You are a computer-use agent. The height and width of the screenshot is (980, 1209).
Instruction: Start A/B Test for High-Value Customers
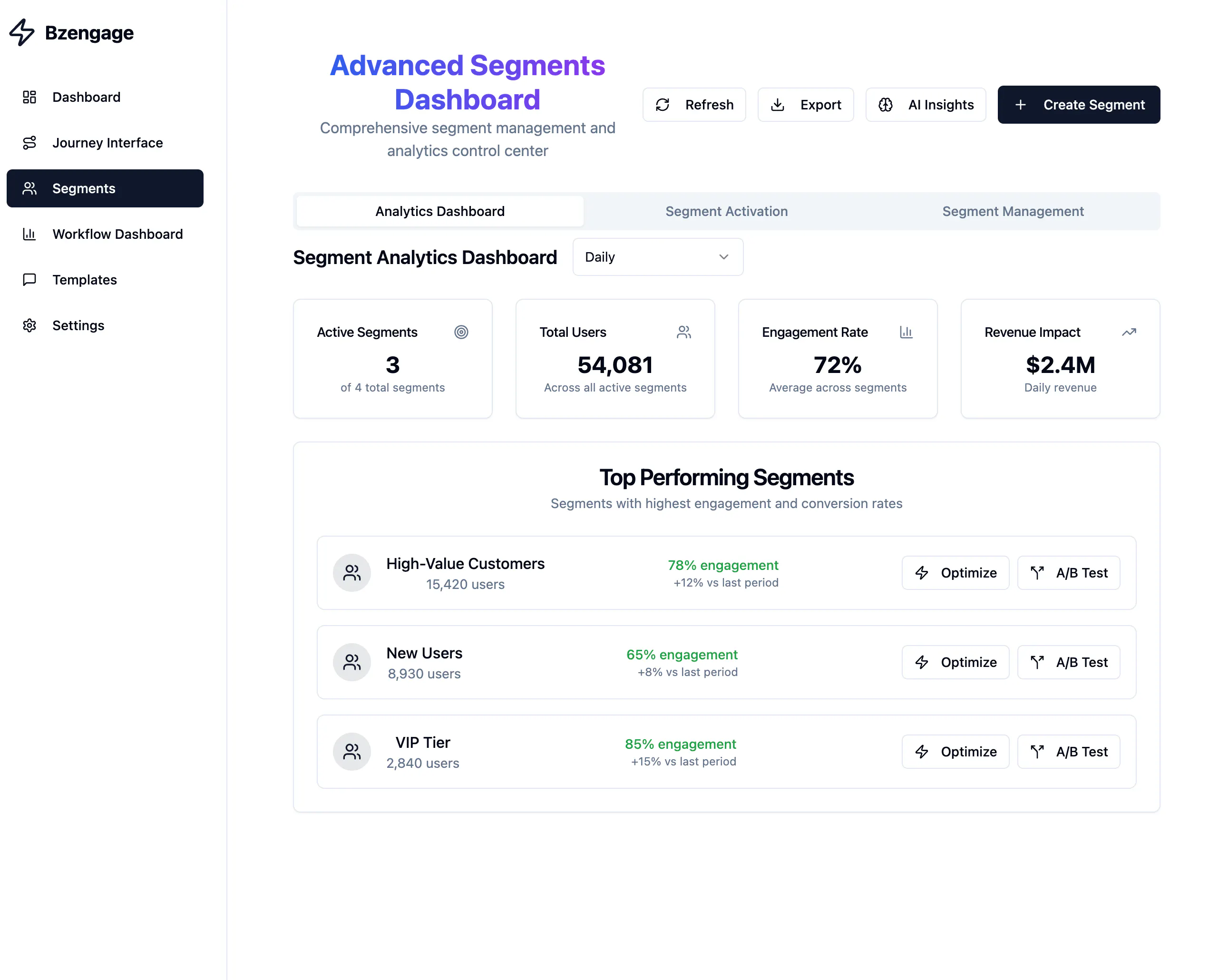pos(1069,573)
